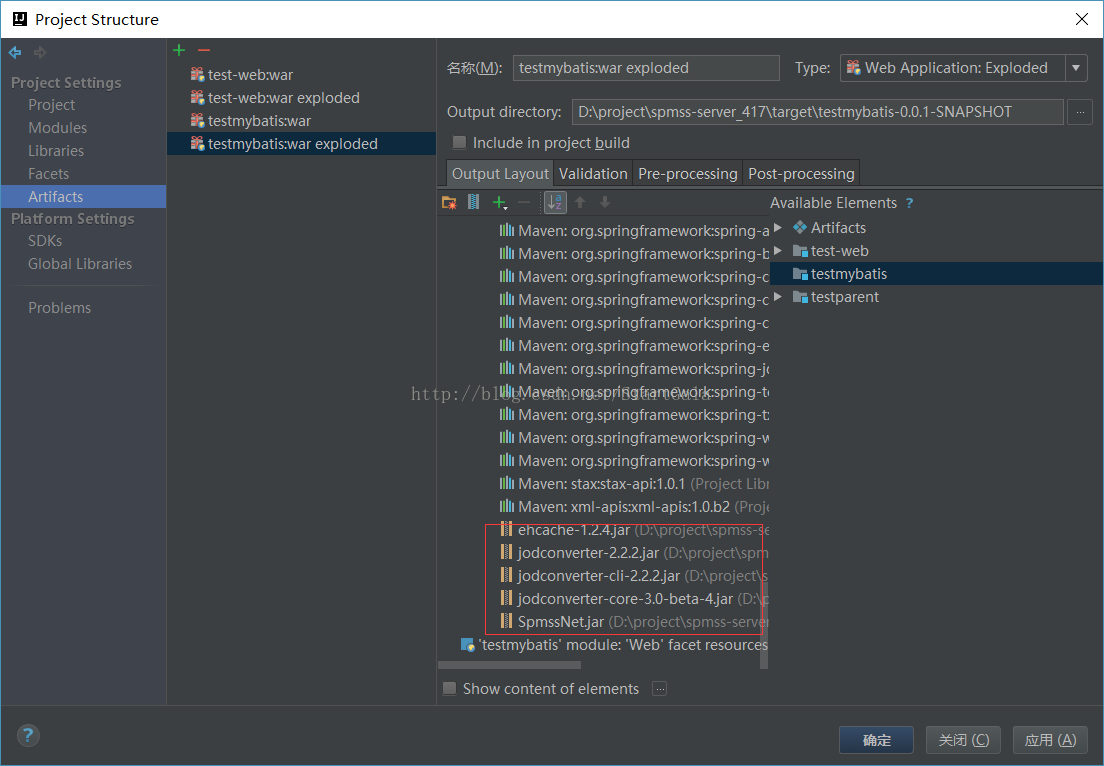Click the red remove artifact minus icon
1104x766 pixels.
[204, 50]
